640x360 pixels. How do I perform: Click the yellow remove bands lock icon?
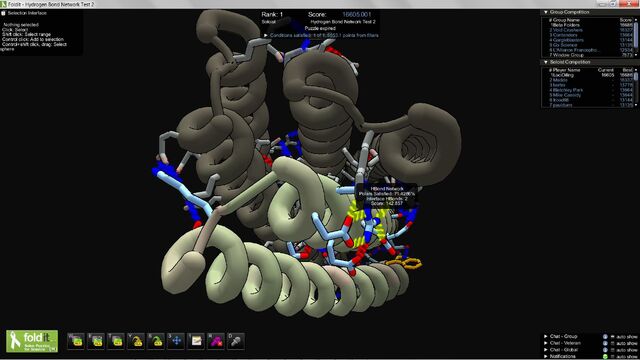[x=136, y=341]
